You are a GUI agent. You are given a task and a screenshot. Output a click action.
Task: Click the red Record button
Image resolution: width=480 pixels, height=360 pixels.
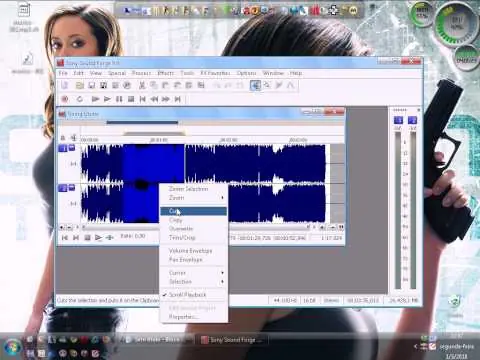(x=65, y=99)
